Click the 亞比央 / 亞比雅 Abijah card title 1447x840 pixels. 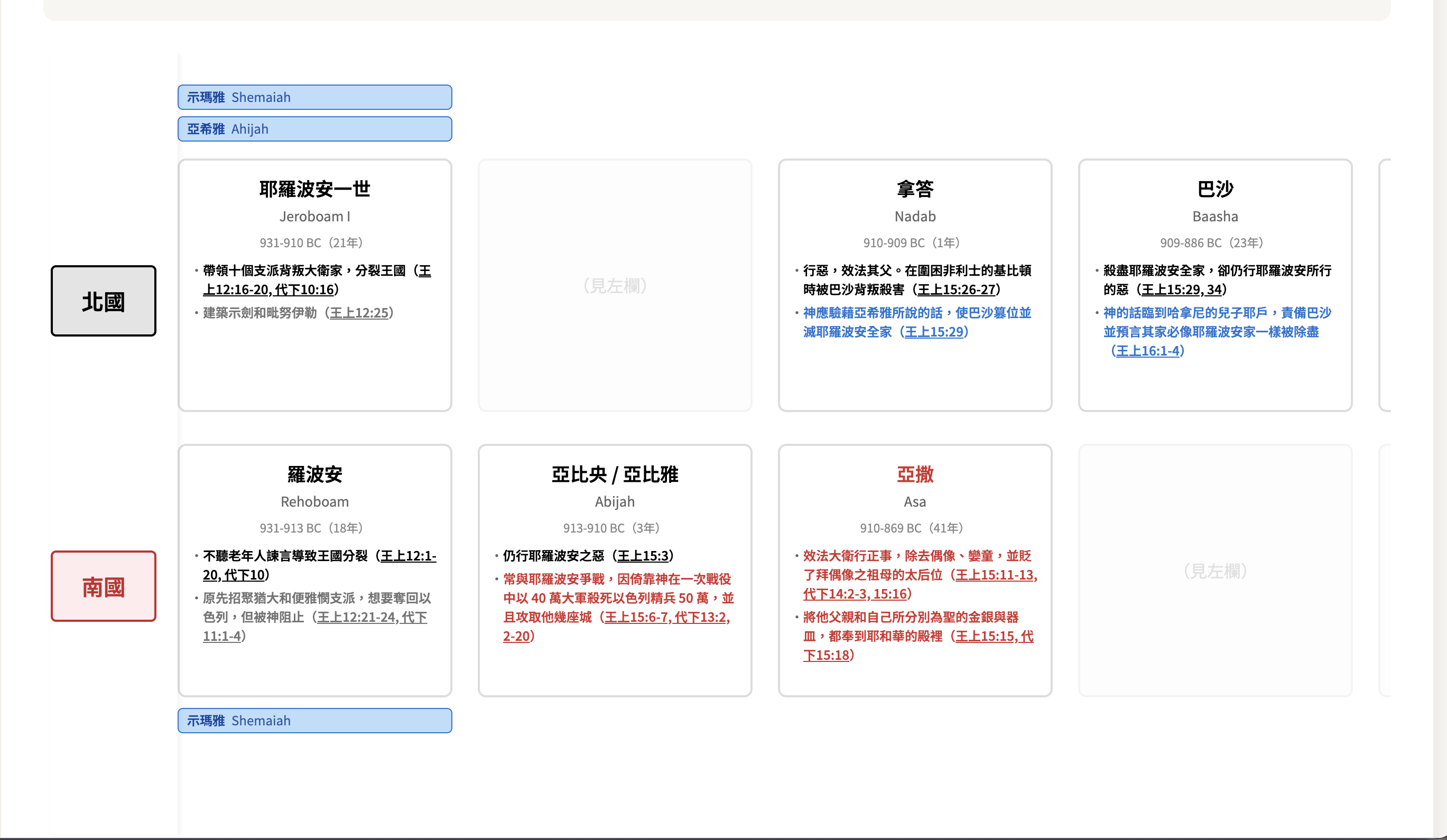(x=615, y=474)
